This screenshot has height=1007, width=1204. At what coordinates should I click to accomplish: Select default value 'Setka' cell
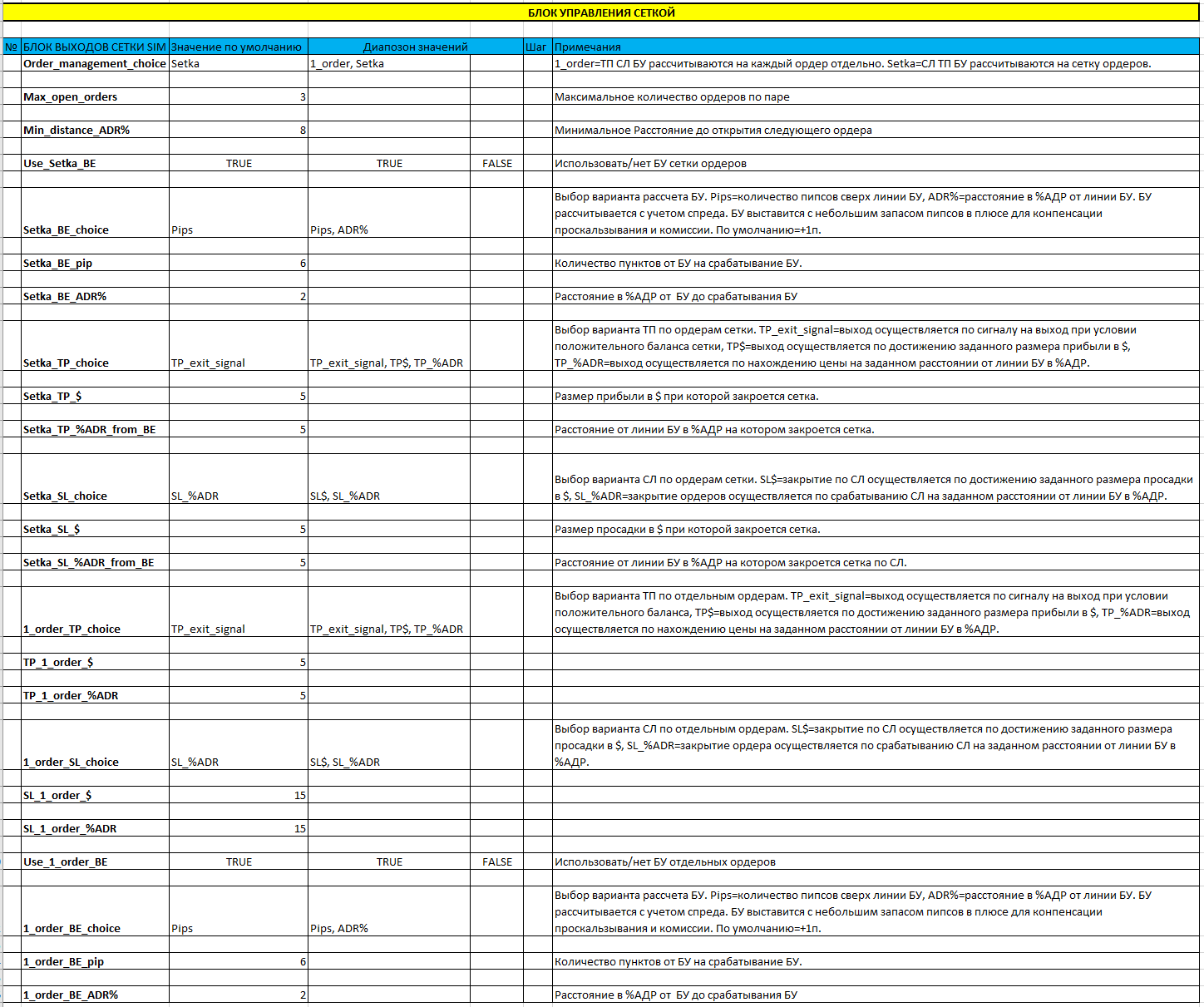[238, 63]
